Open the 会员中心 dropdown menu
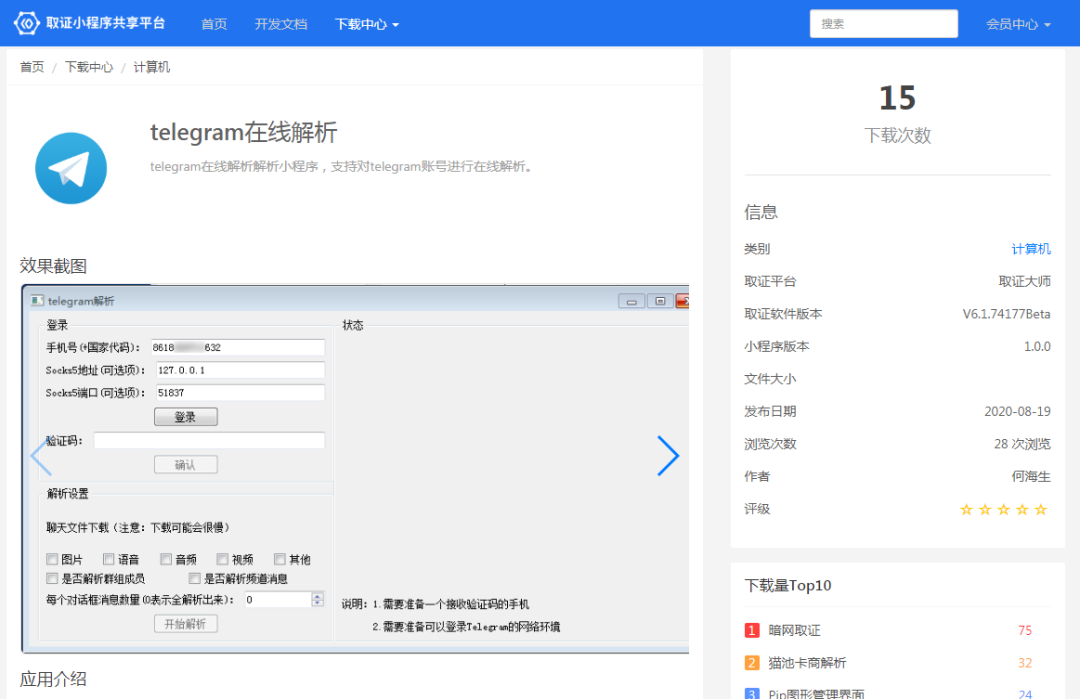 point(1018,24)
